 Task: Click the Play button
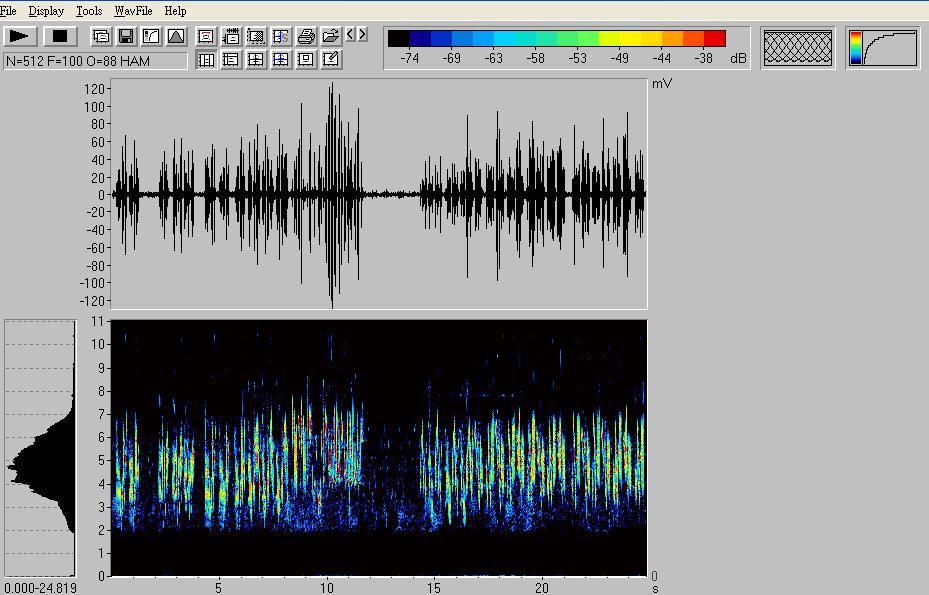(x=21, y=36)
